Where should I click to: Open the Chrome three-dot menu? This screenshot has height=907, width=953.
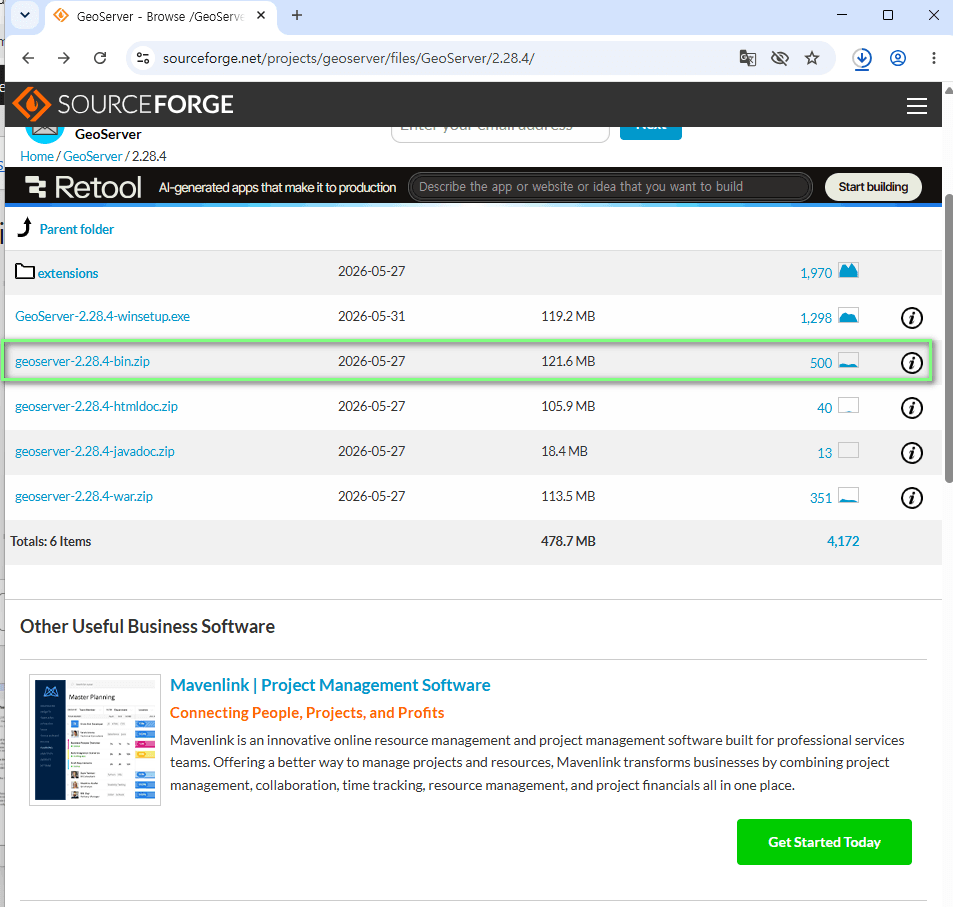(934, 58)
